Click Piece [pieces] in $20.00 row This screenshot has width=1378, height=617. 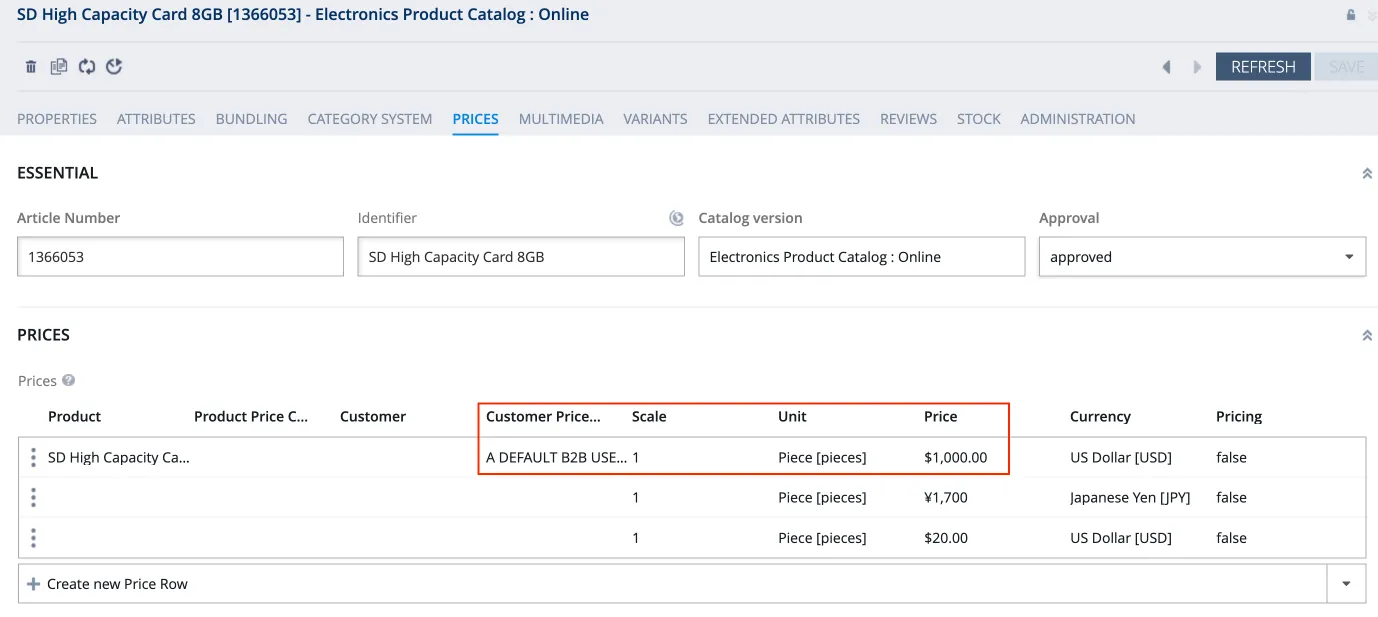822,537
